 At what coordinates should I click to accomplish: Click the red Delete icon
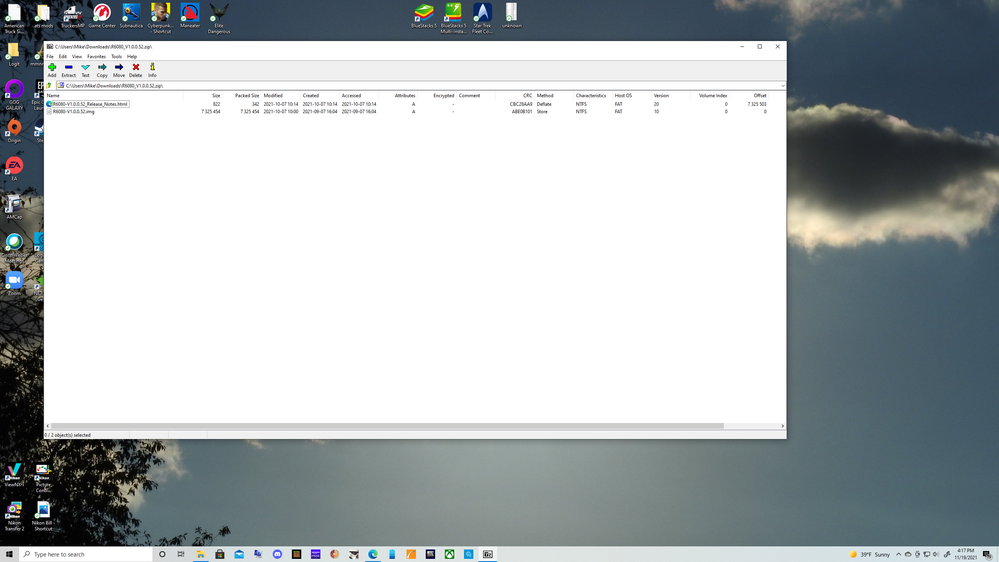136,70
